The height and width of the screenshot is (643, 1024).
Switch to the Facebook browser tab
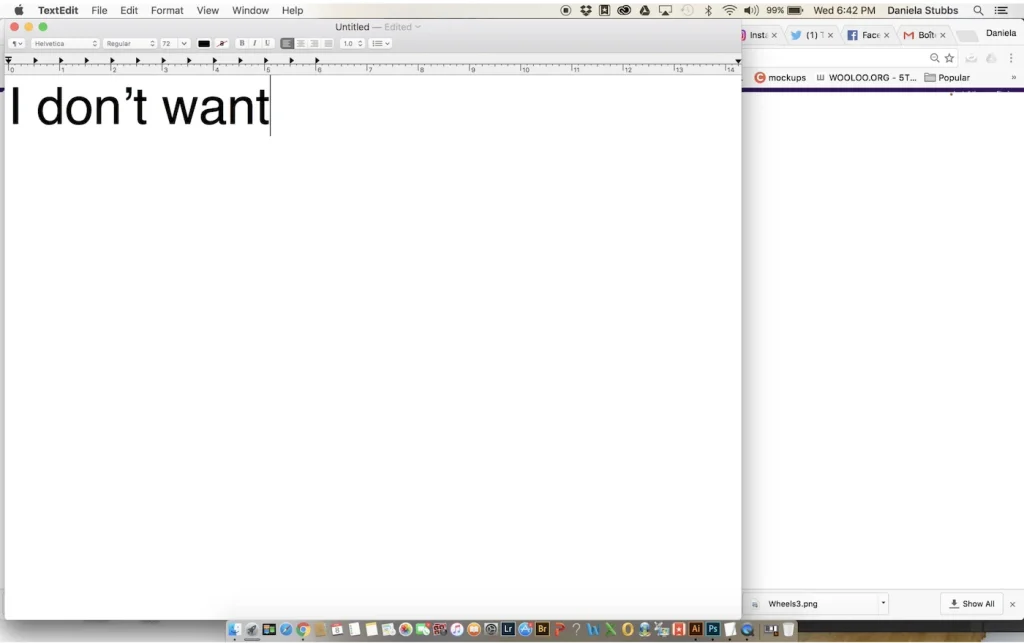tap(864, 35)
